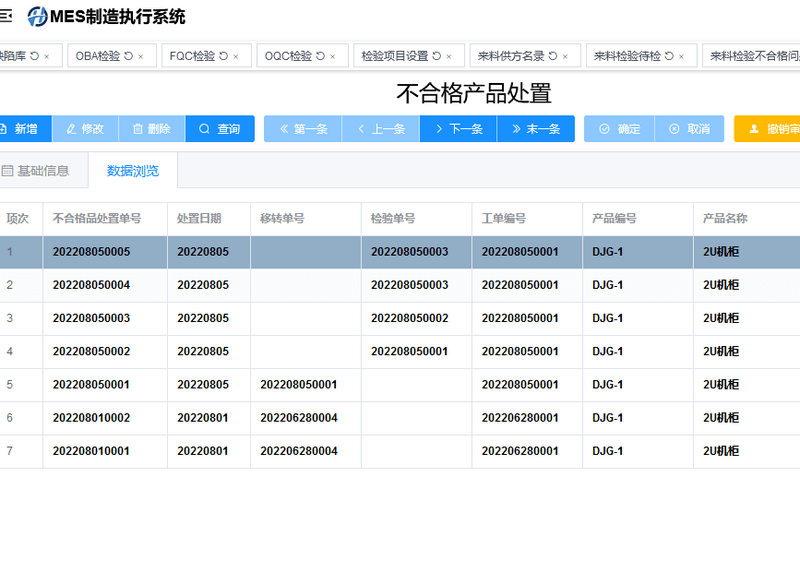Click 检验单号 202208050002 in row 3
This screenshot has width=800, height=585.
[410, 318]
